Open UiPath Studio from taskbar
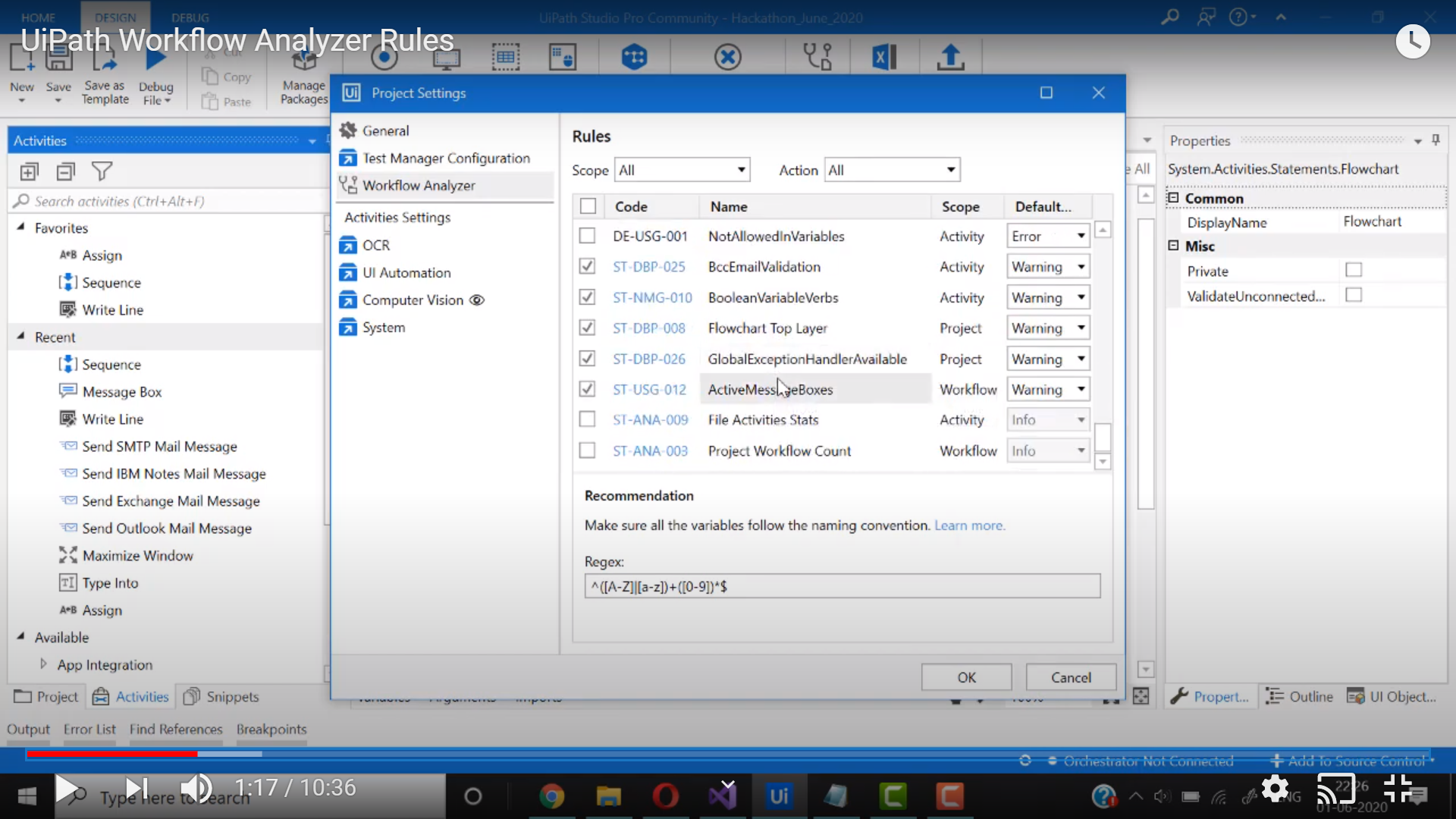The image size is (1456, 819). tap(779, 796)
